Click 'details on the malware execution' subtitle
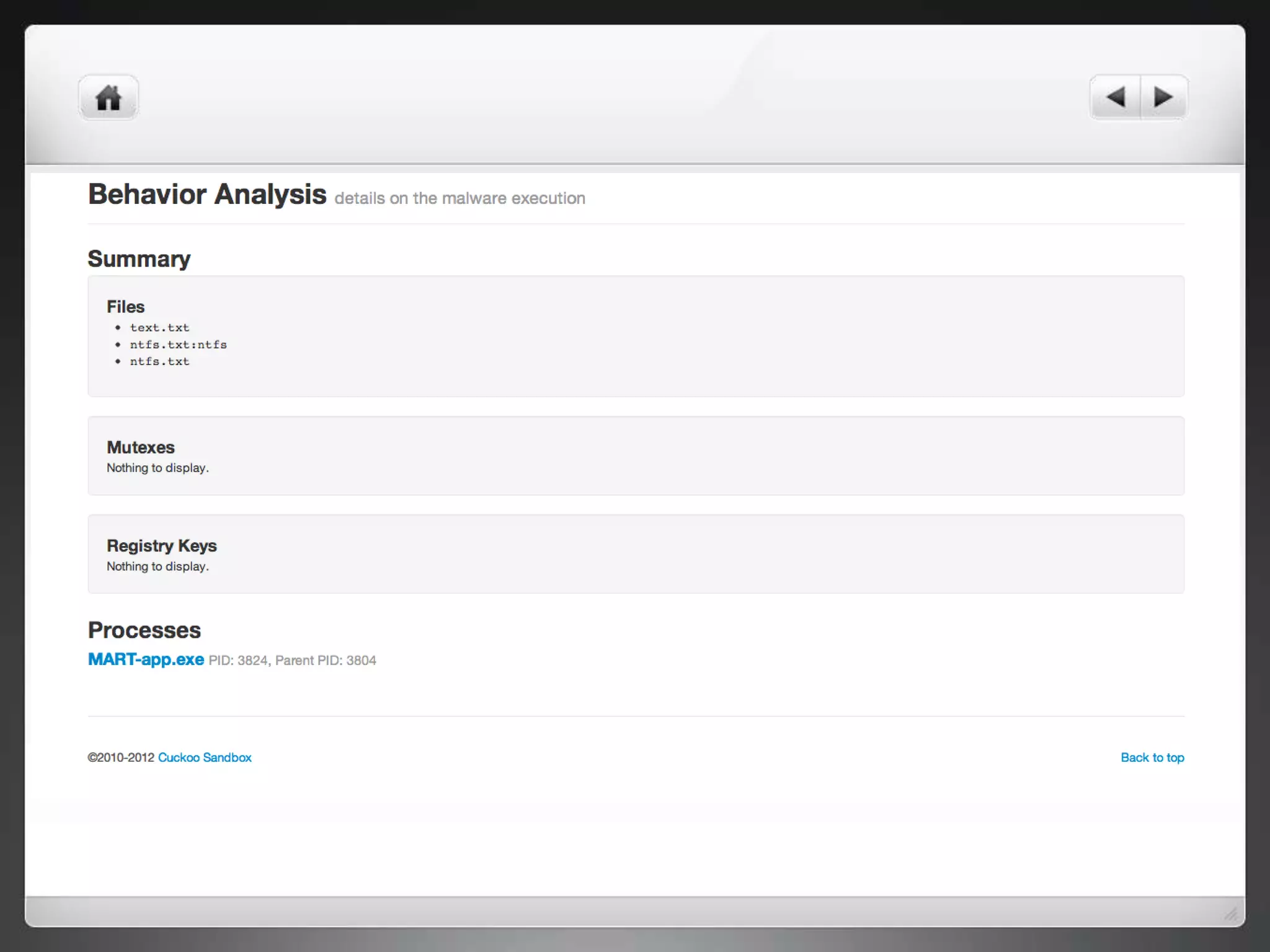This screenshot has width=1270, height=952. [460, 198]
